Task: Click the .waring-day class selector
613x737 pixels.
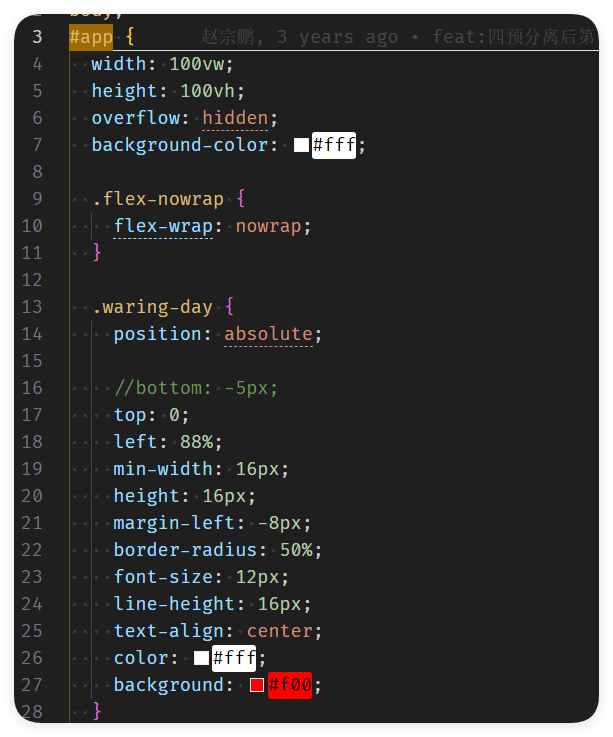Action: point(152,307)
